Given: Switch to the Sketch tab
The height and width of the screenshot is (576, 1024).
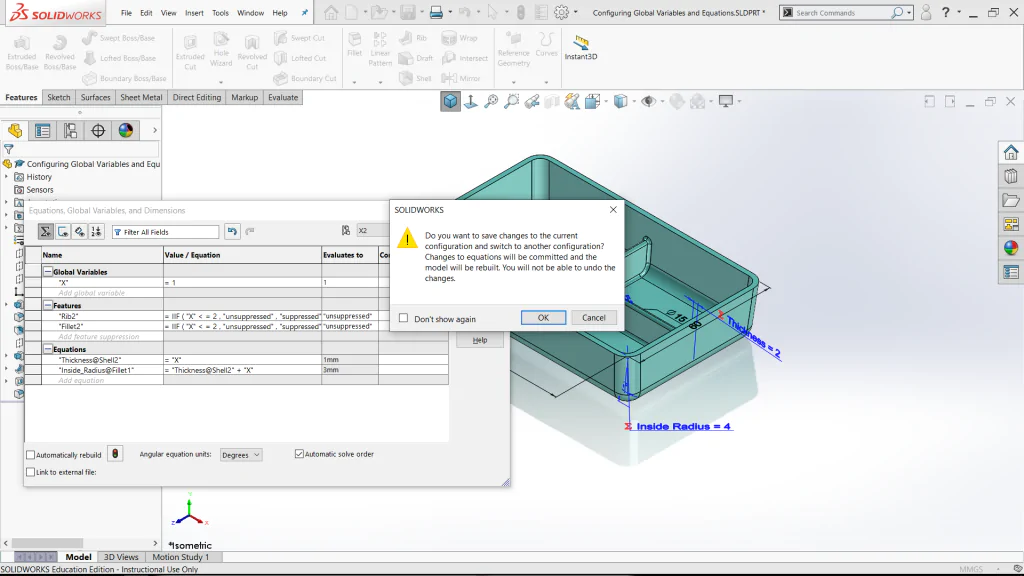Looking at the screenshot, I should click(59, 97).
